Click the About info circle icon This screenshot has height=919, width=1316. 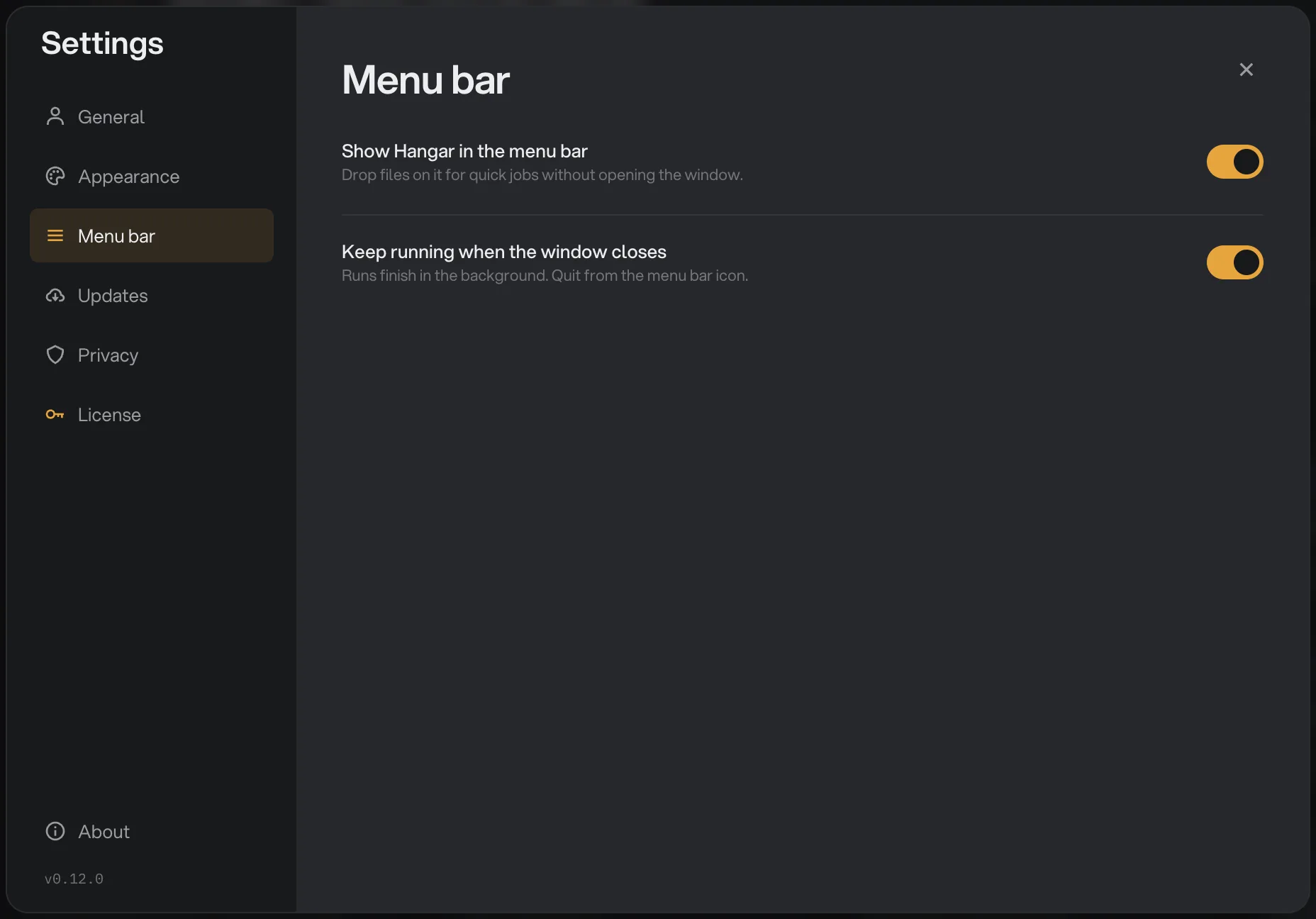tap(55, 831)
